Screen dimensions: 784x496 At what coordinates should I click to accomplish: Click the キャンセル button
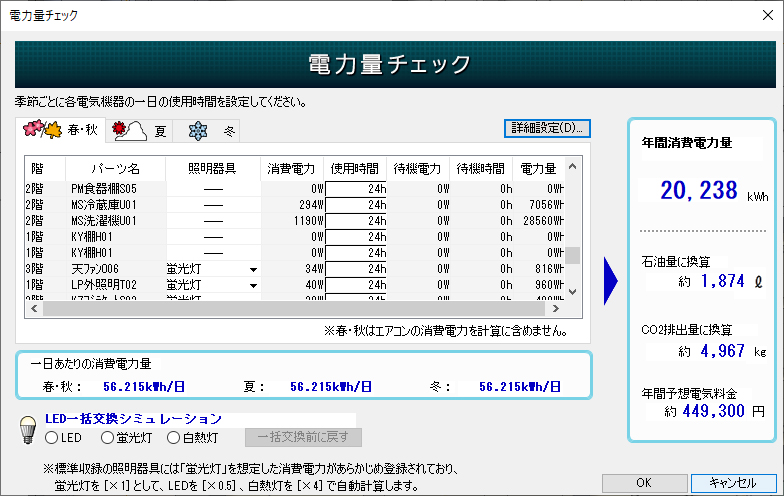click(x=733, y=483)
